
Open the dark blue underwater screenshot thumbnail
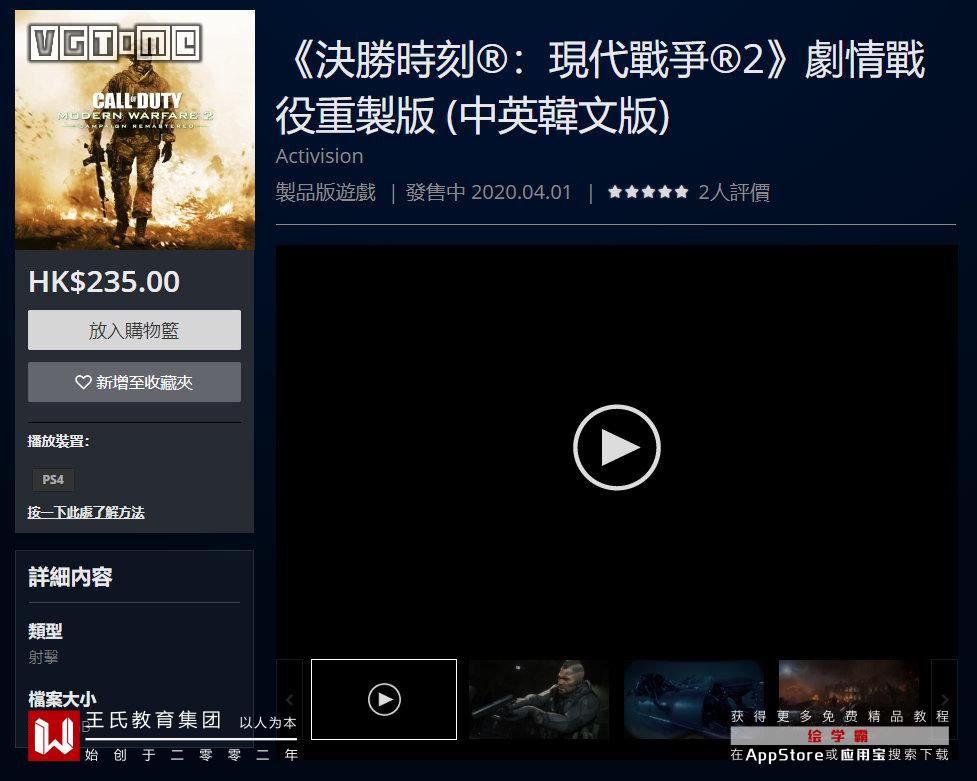tap(694, 699)
